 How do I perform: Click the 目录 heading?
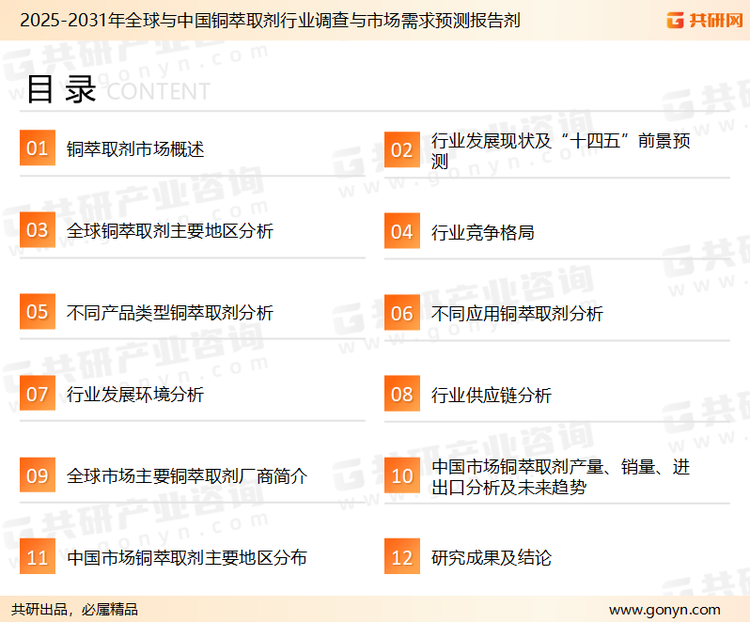pyautogui.click(x=61, y=89)
